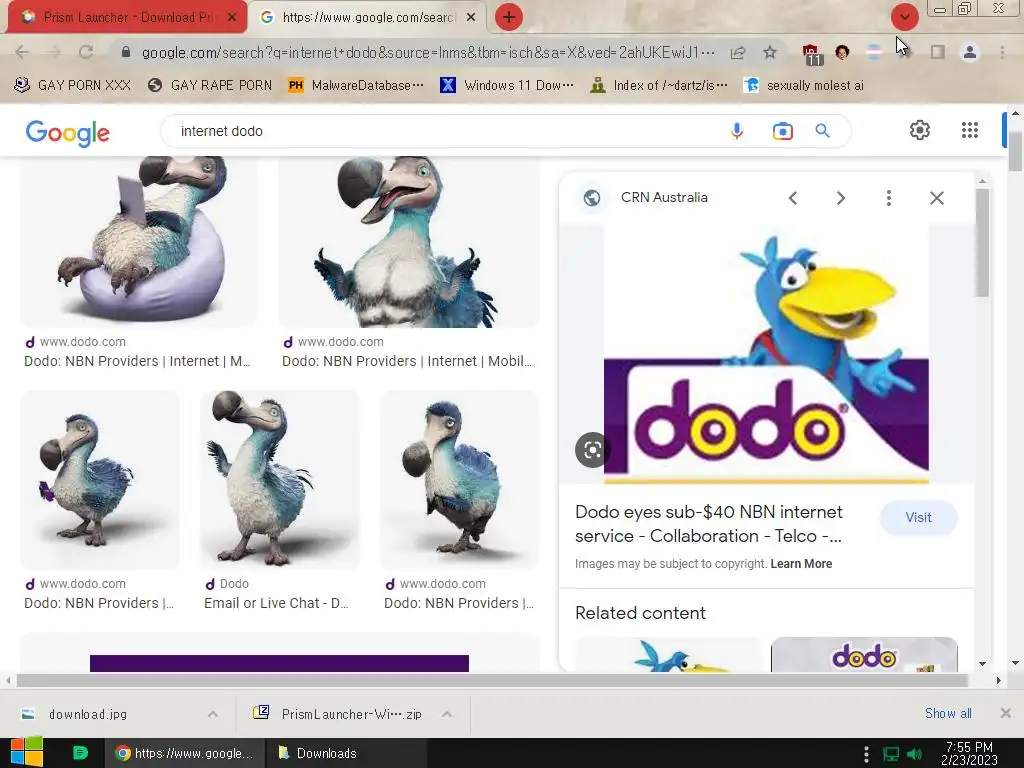Open the 'Email or Live Chat' result
The width and height of the screenshot is (1024, 768).
[276, 603]
